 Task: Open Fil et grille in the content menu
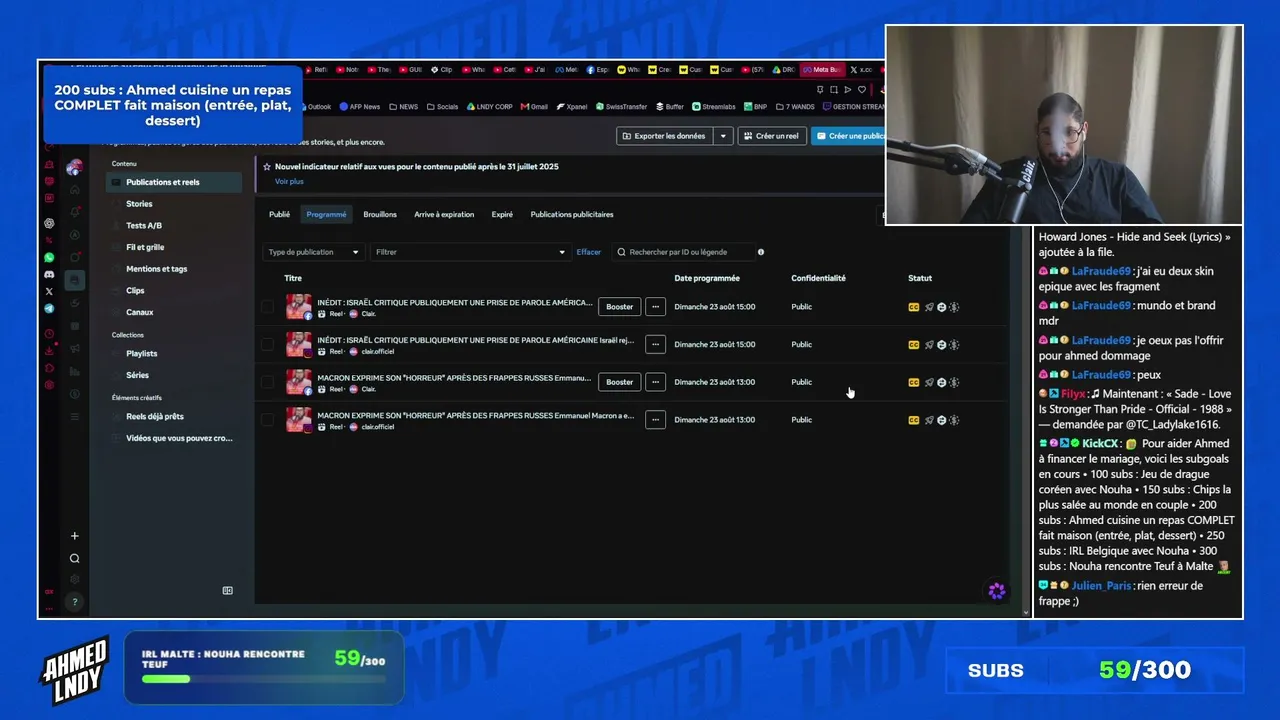point(145,247)
